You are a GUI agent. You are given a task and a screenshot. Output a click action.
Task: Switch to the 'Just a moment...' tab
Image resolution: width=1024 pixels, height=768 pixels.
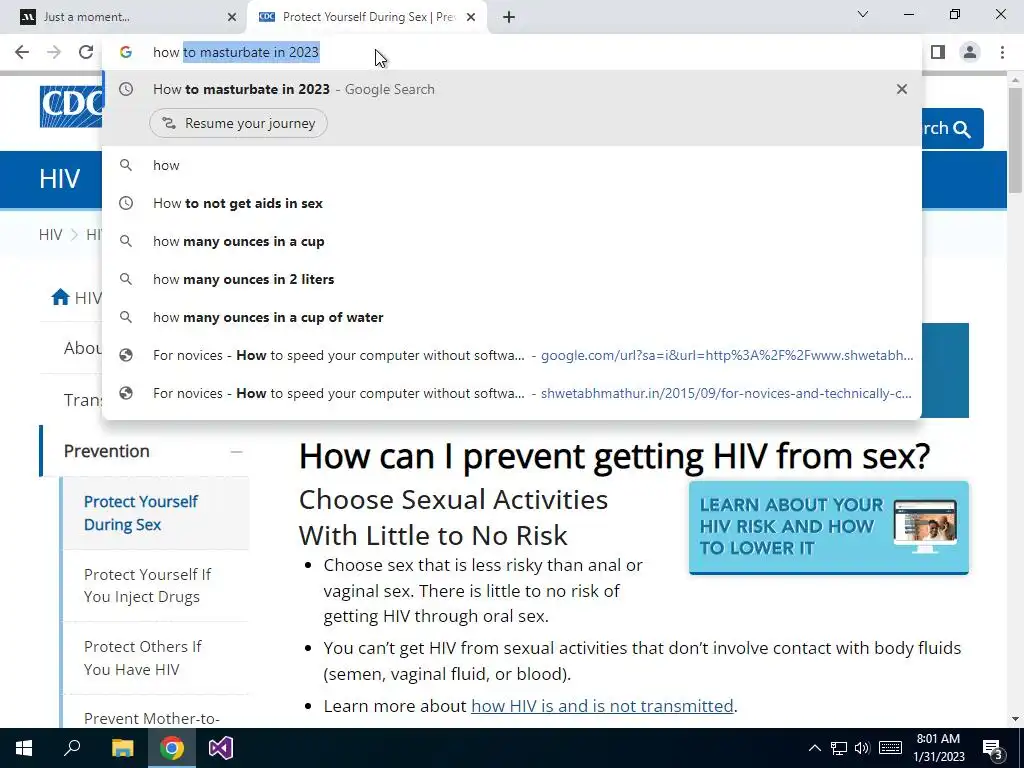point(124,17)
